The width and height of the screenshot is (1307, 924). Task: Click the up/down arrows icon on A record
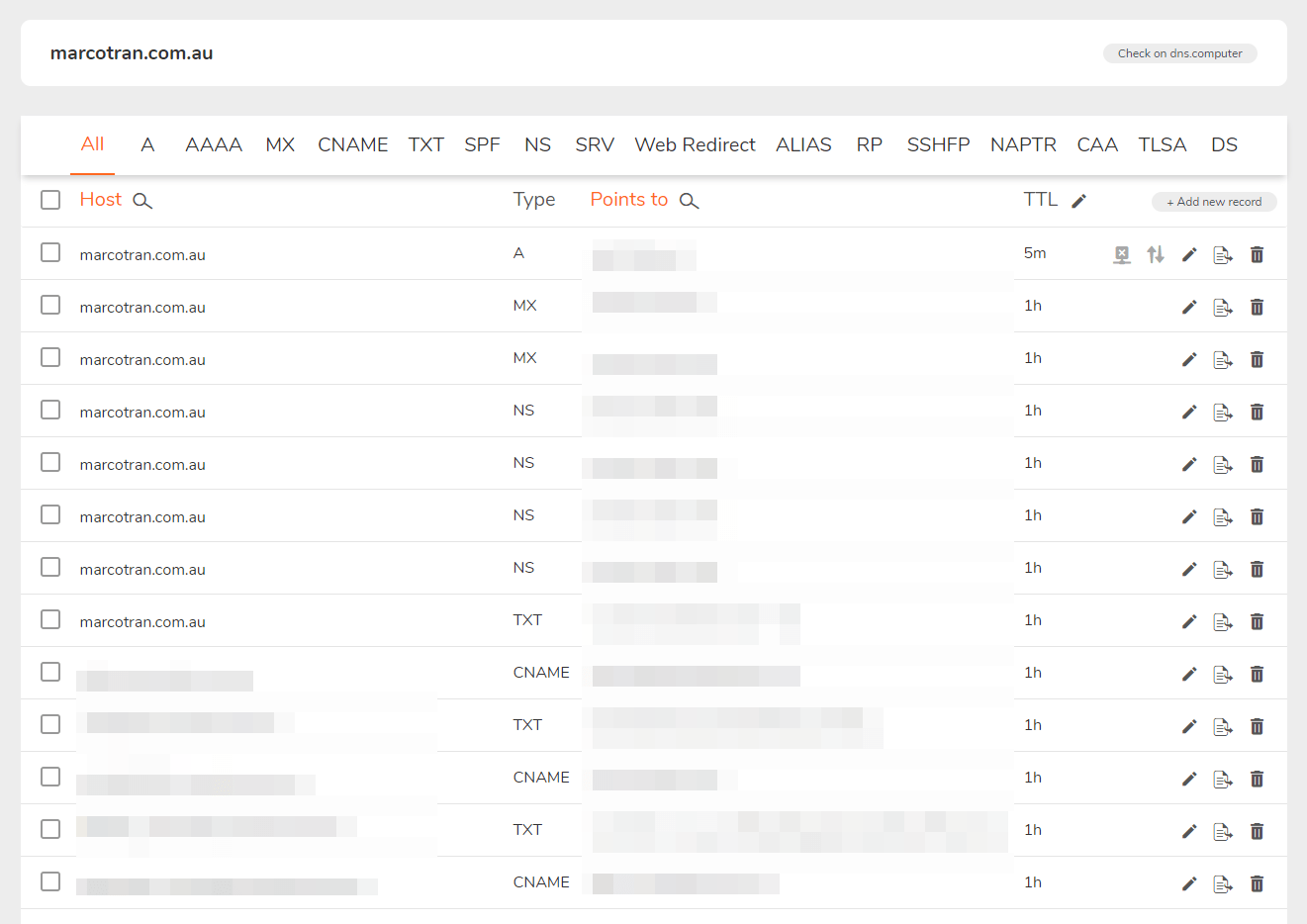(x=1155, y=254)
